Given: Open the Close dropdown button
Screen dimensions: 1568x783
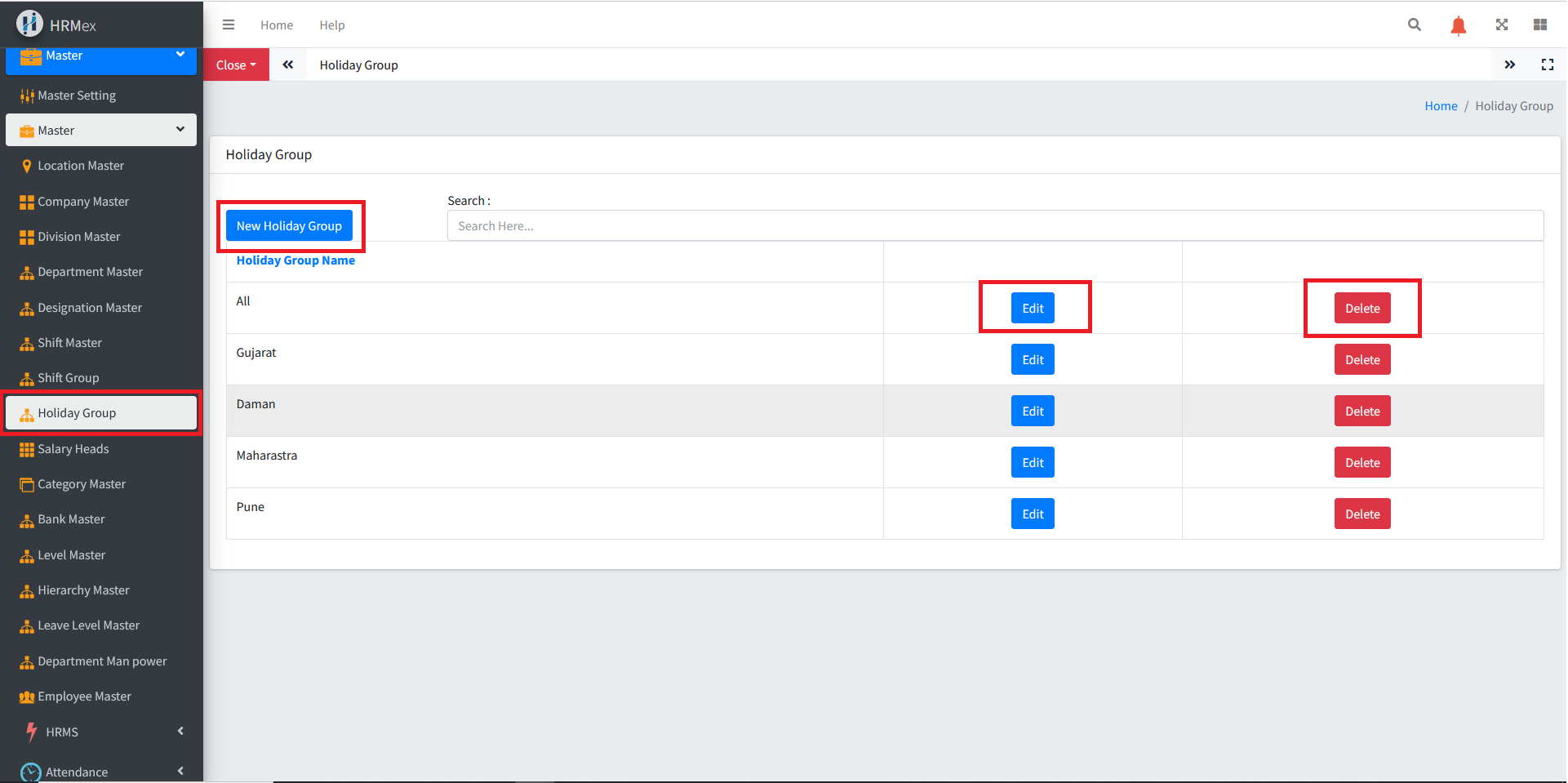Looking at the screenshot, I should [x=236, y=65].
